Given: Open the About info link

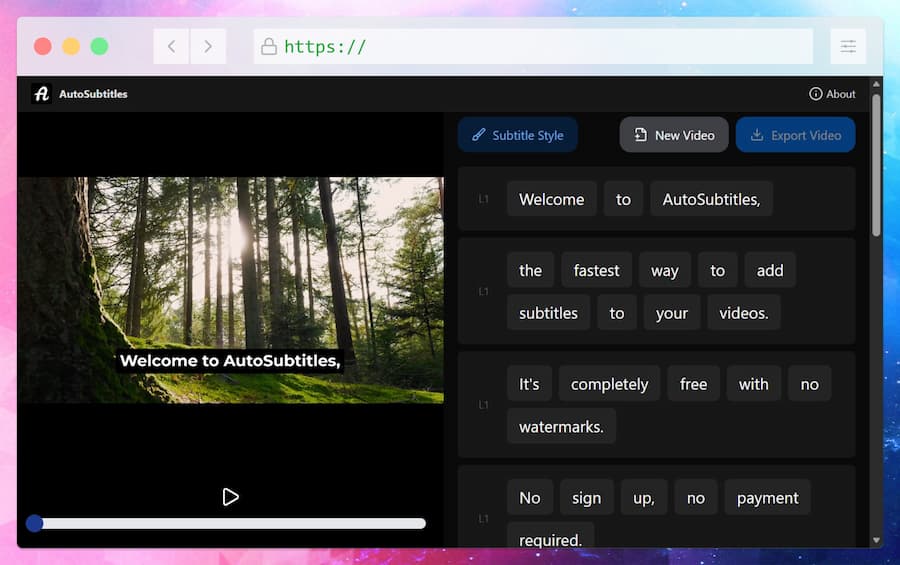Looking at the screenshot, I should coord(832,94).
